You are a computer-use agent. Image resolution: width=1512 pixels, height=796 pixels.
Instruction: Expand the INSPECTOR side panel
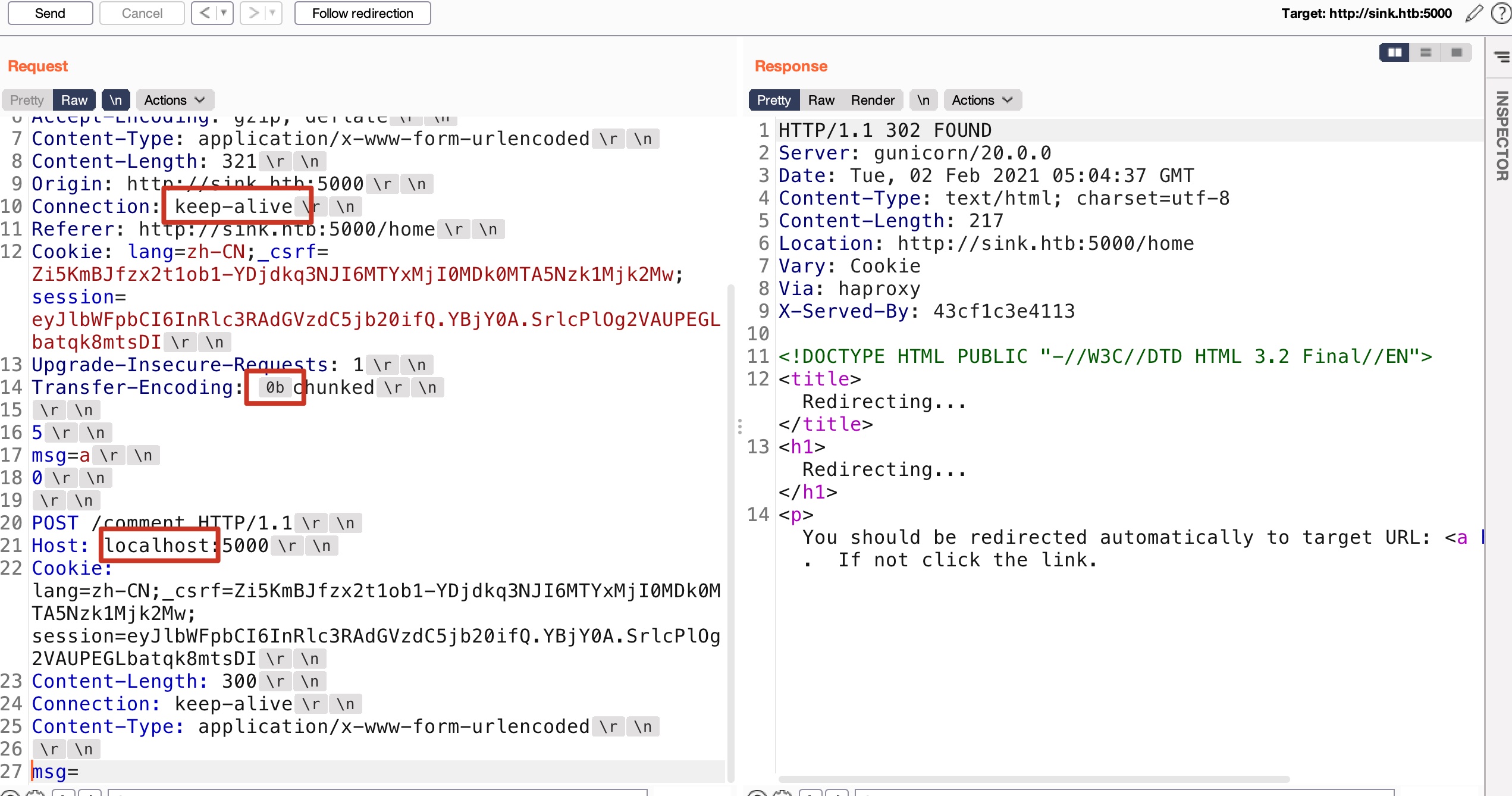1501,136
